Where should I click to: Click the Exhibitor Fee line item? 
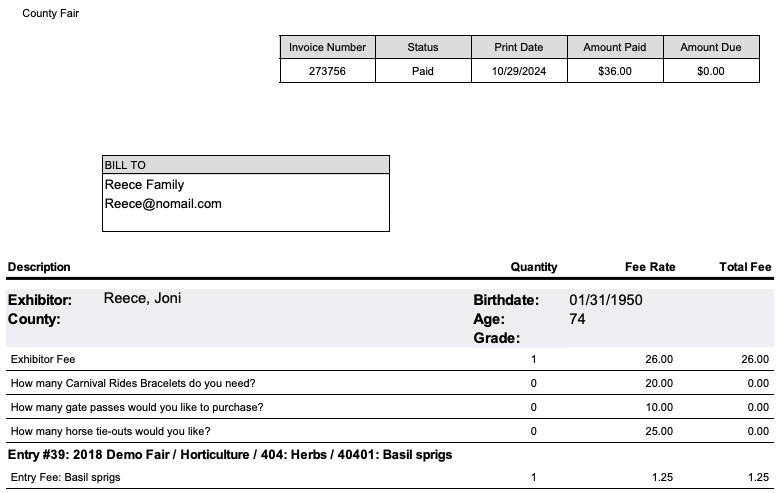click(x=43, y=359)
